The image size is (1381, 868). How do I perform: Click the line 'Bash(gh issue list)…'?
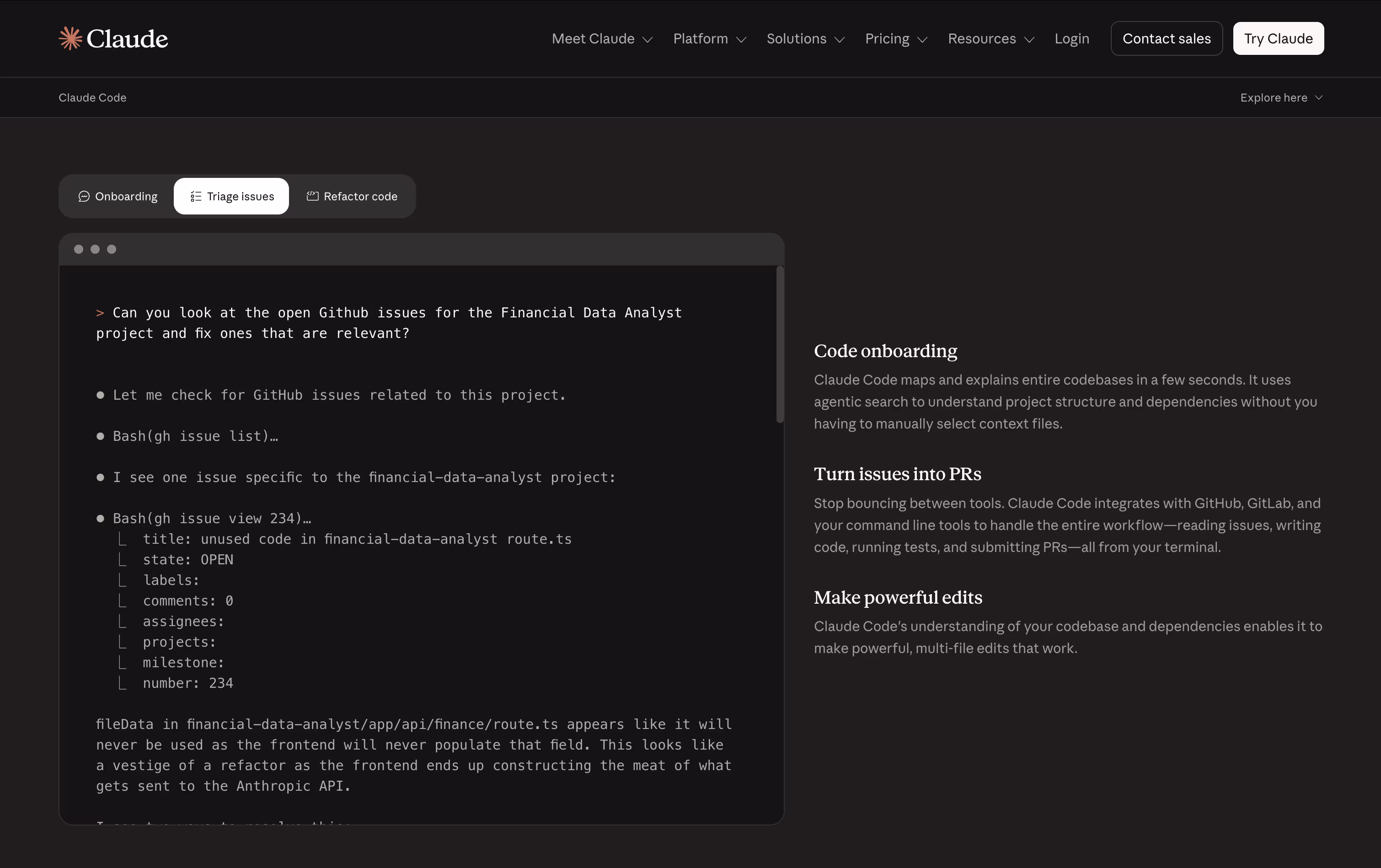click(195, 436)
